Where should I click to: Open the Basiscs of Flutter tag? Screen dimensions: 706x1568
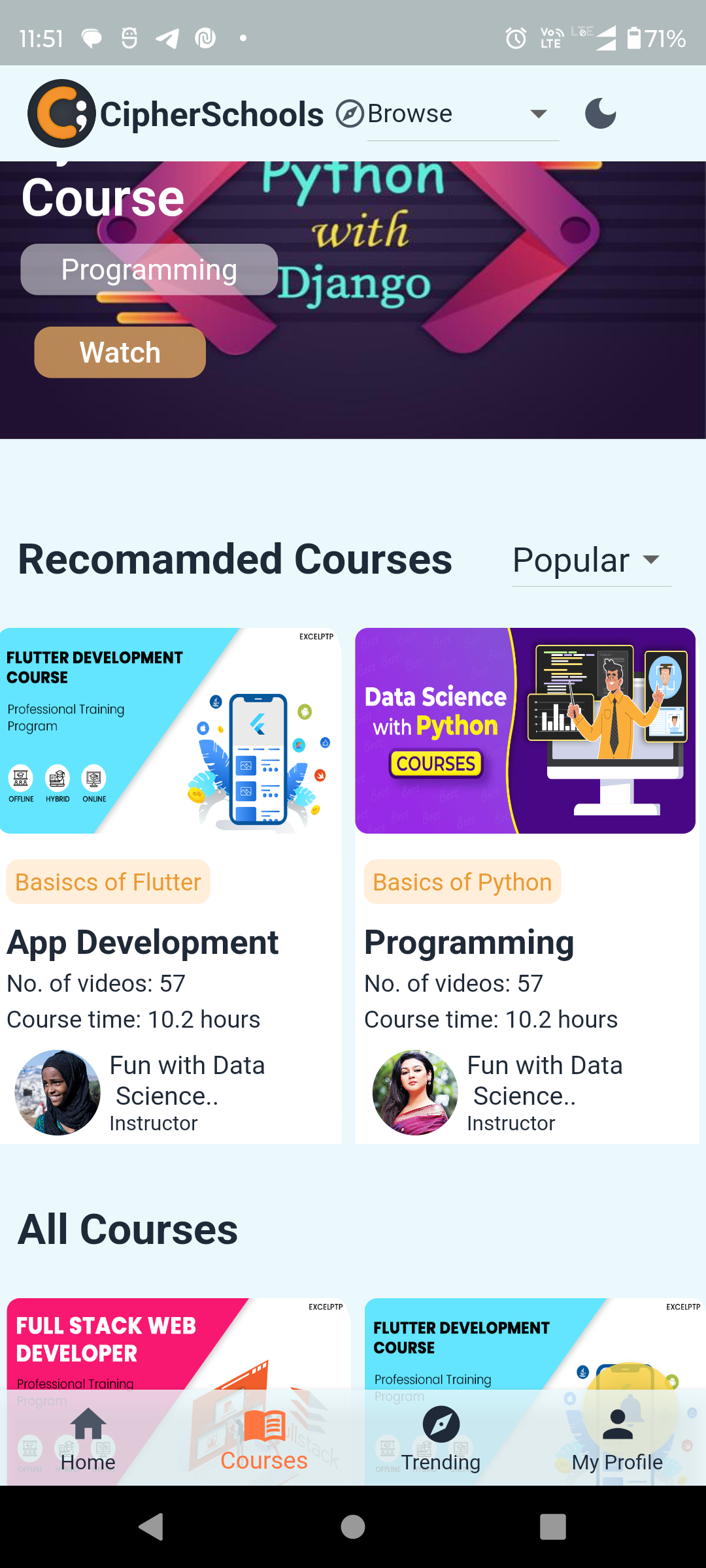click(107, 881)
